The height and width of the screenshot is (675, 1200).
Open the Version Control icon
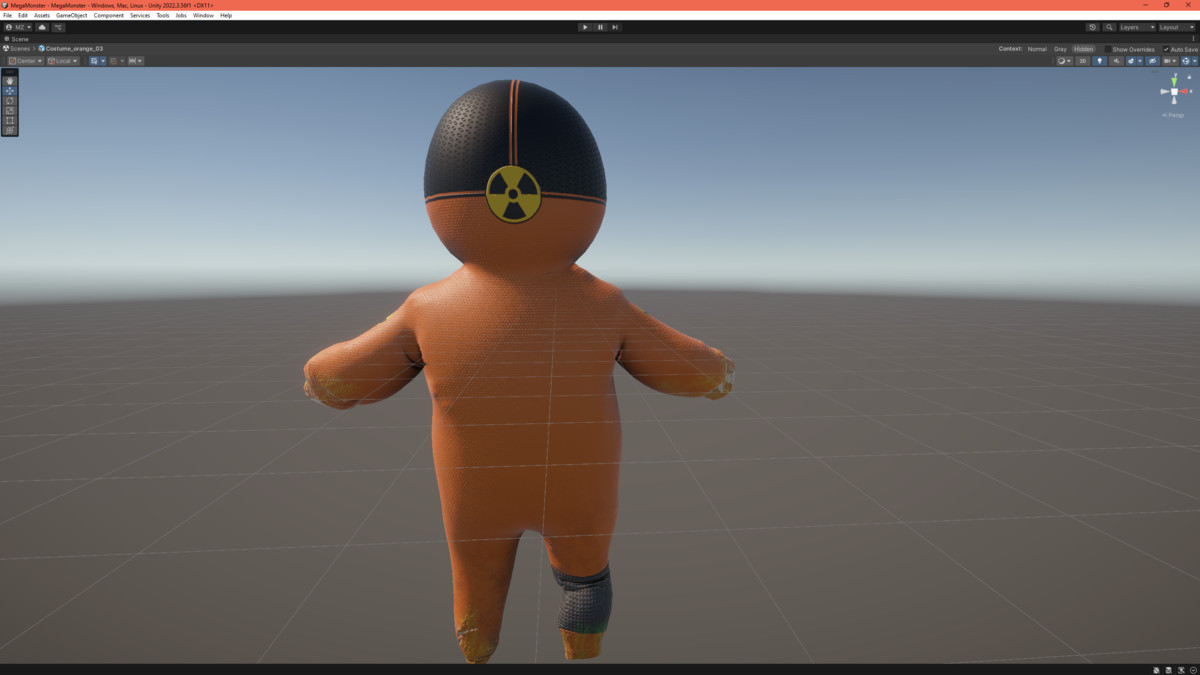(58, 27)
